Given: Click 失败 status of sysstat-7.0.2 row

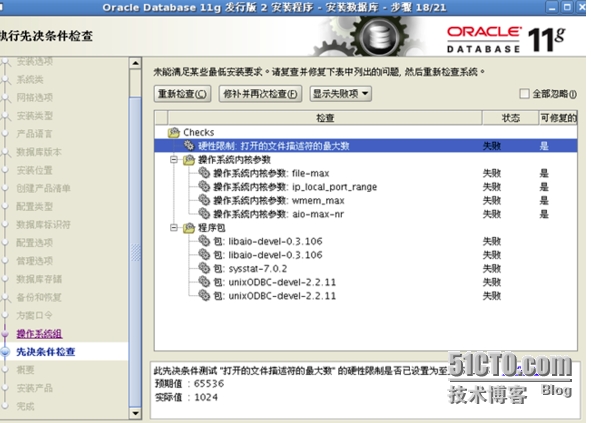Looking at the screenshot, I should tap(492, 268).
